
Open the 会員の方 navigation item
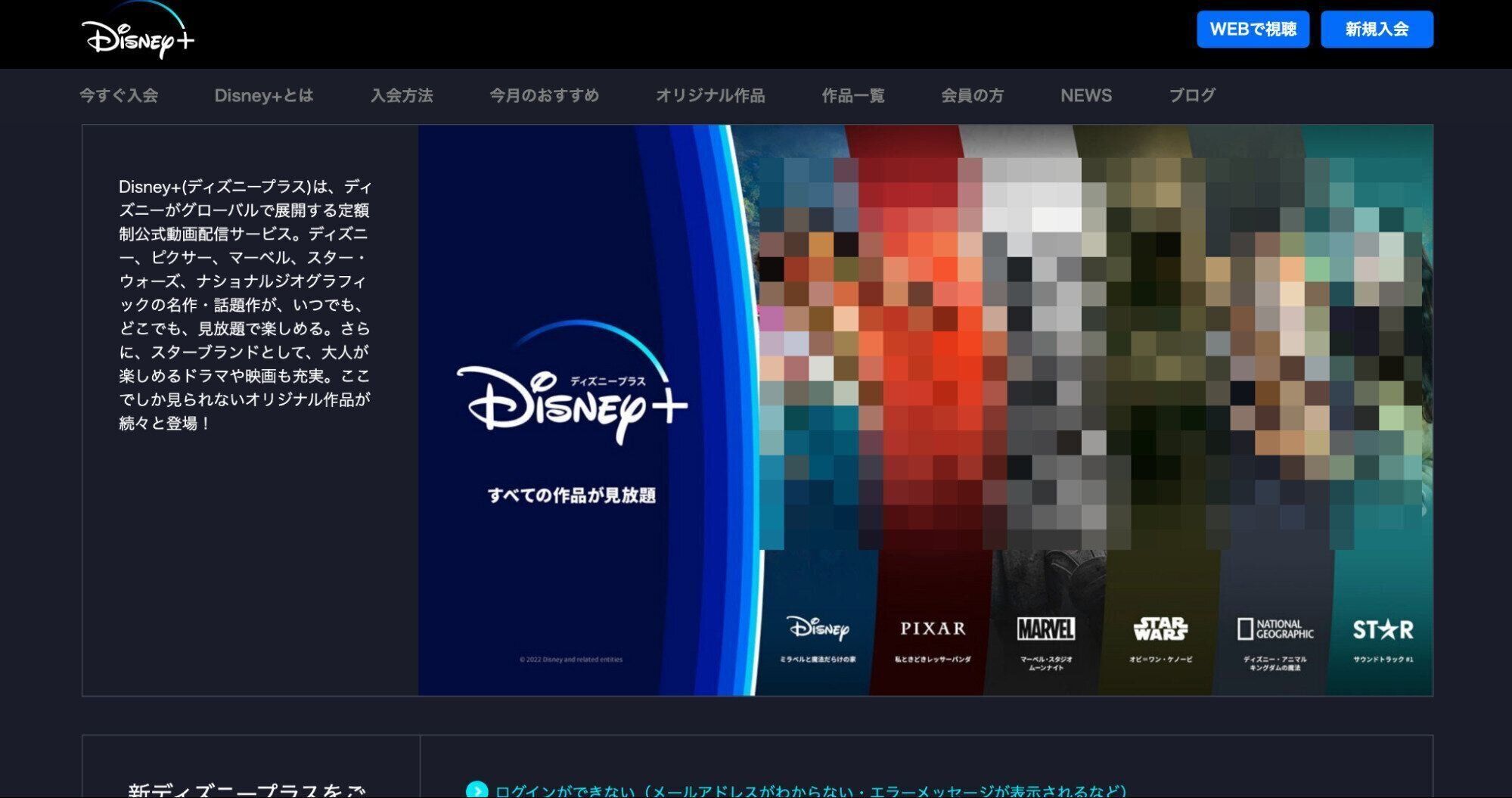click(971, 95)
